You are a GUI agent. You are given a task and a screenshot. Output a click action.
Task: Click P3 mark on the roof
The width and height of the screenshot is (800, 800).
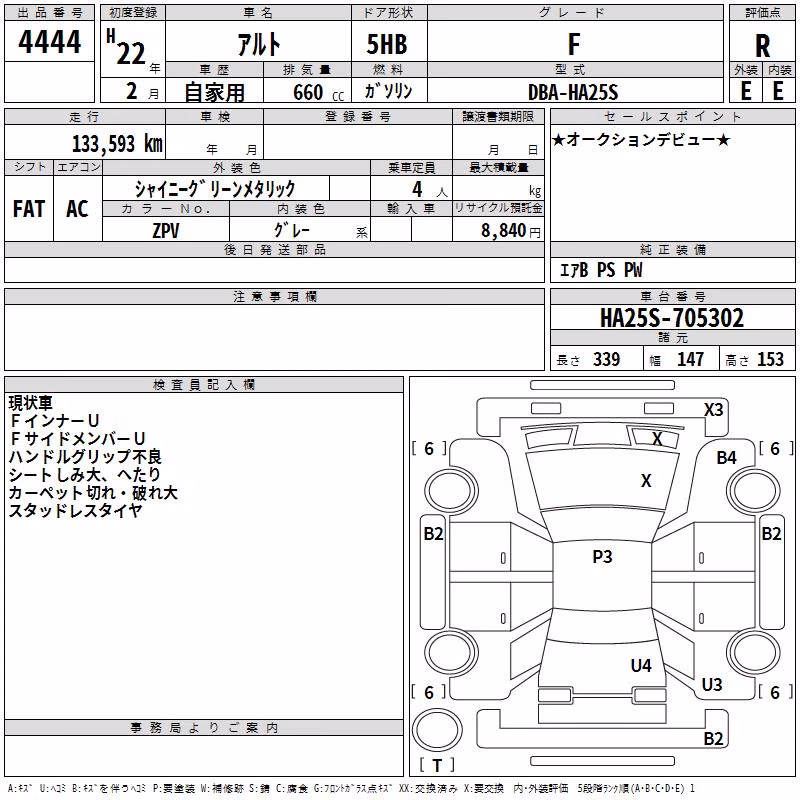[602, 557]
